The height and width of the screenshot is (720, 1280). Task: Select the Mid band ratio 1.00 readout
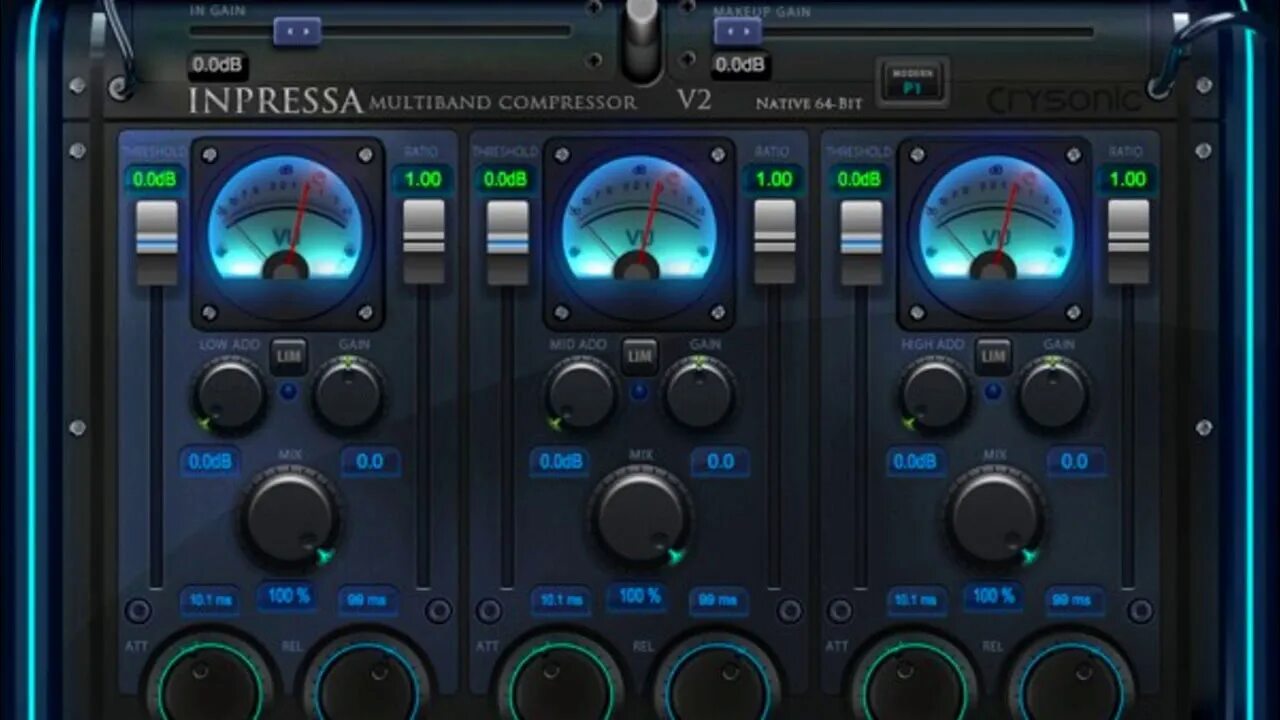[x=773, y=180]
